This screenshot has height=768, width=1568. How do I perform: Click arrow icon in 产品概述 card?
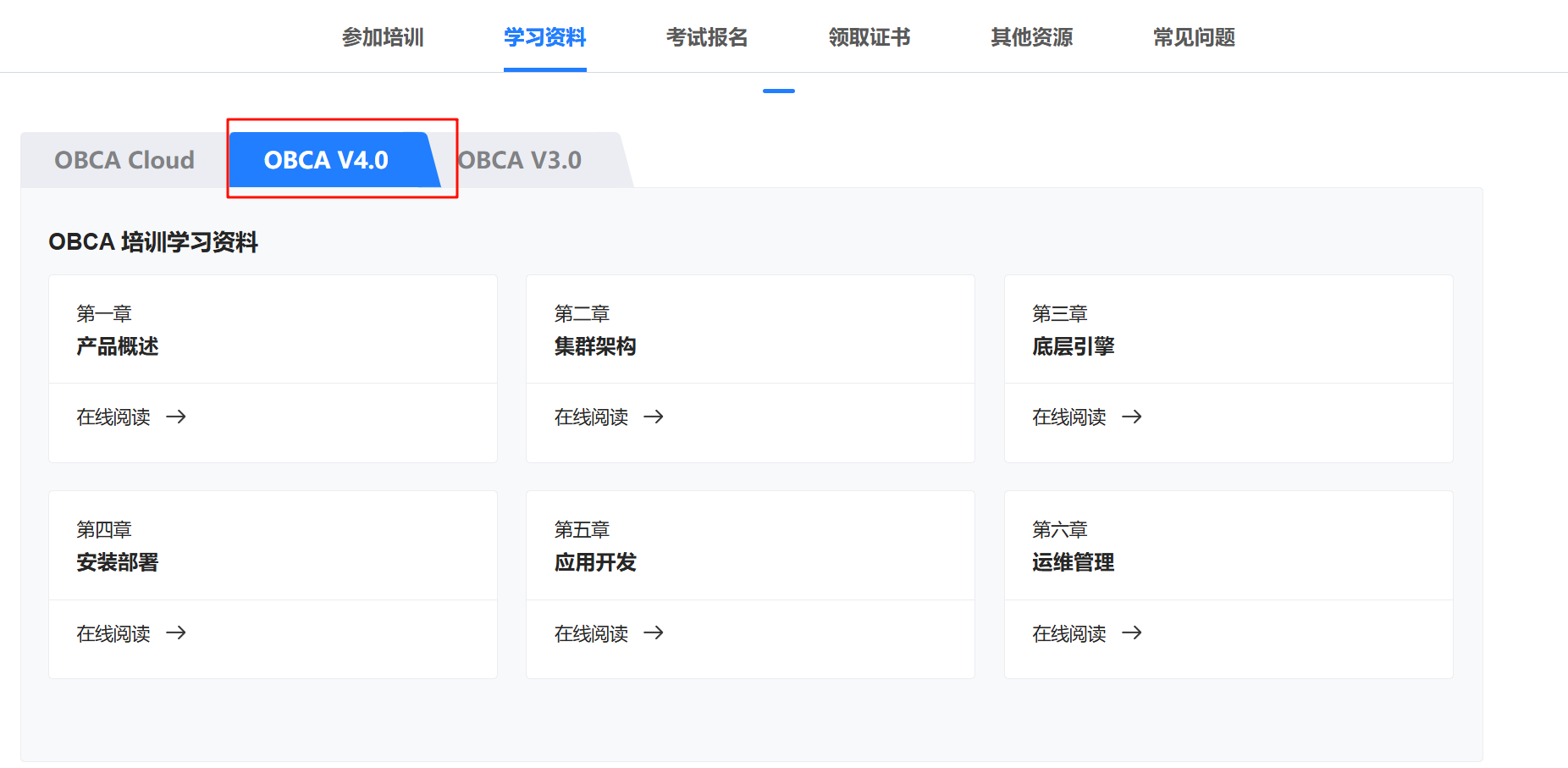click(x=176, y=417)
